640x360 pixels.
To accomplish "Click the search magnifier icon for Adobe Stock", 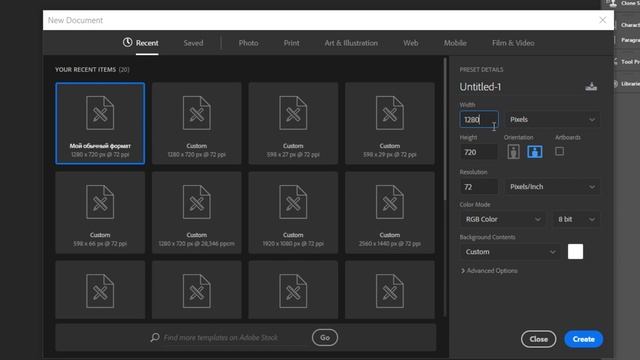I will (x=155, y=338).
